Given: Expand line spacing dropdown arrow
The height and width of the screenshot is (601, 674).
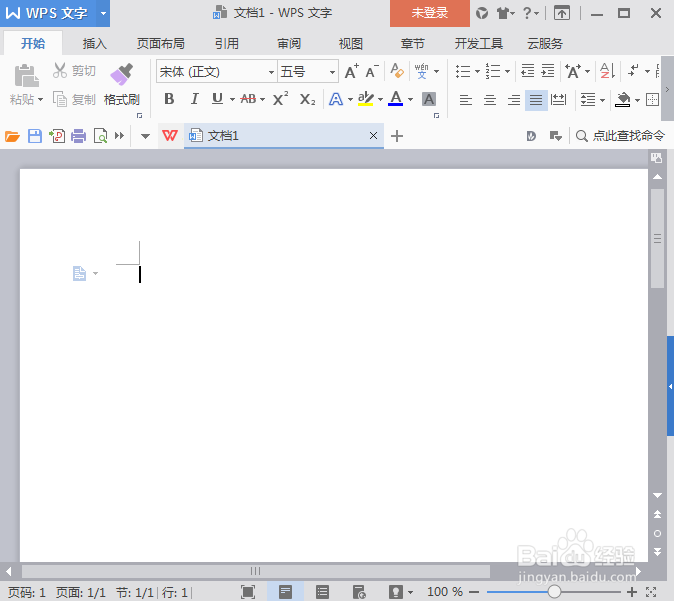Looking at the screenshot, I should (602, 100).
